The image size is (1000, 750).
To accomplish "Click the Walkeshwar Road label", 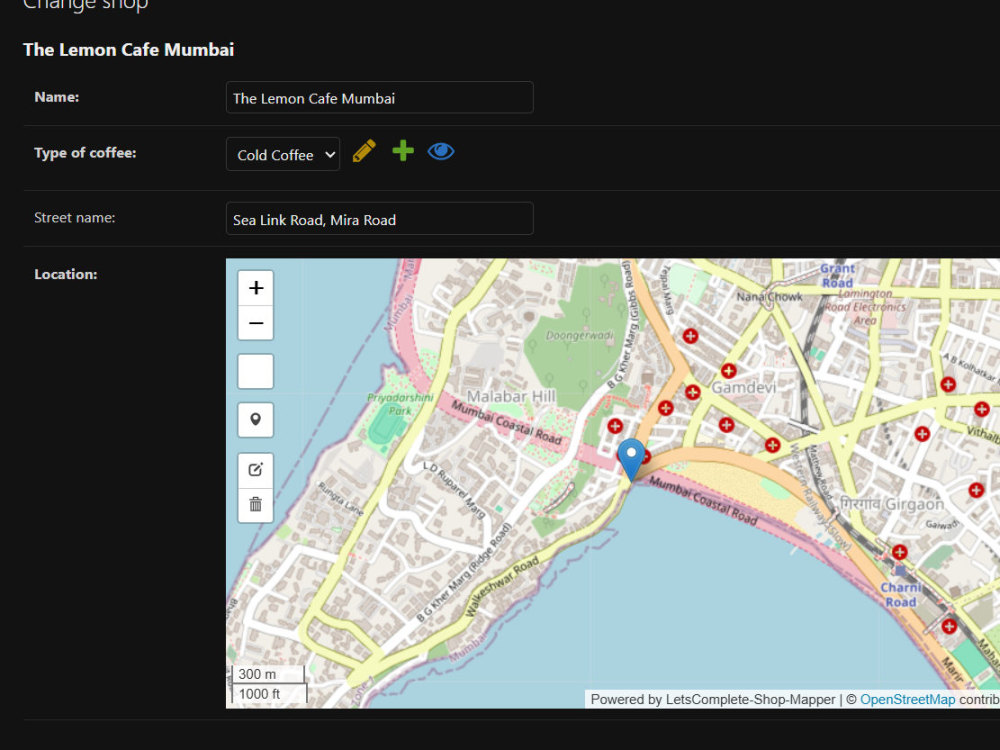I will [x=502, y=586].
